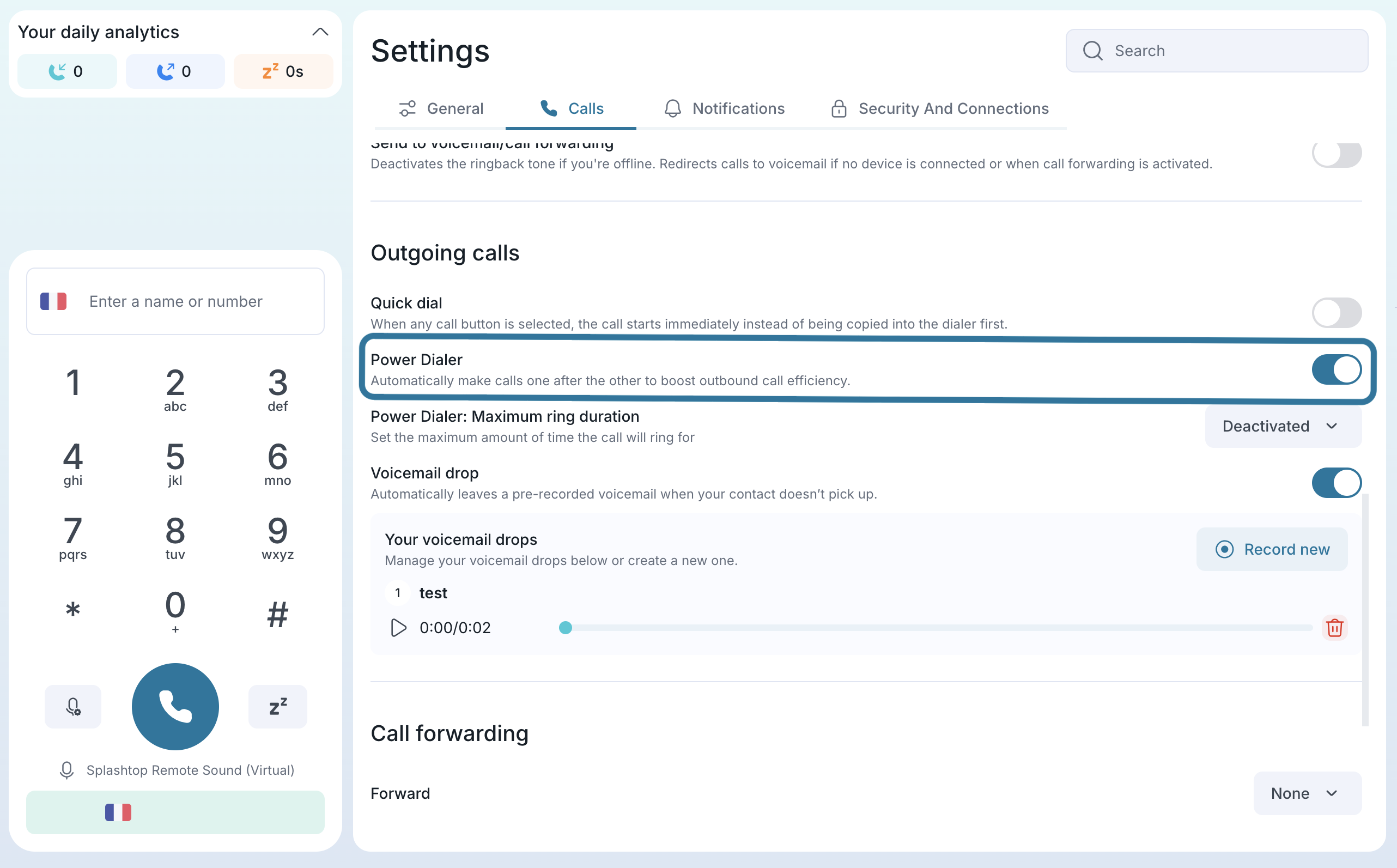Open Maximum ring duration Deactivated dropdown

click(1283, 426)
